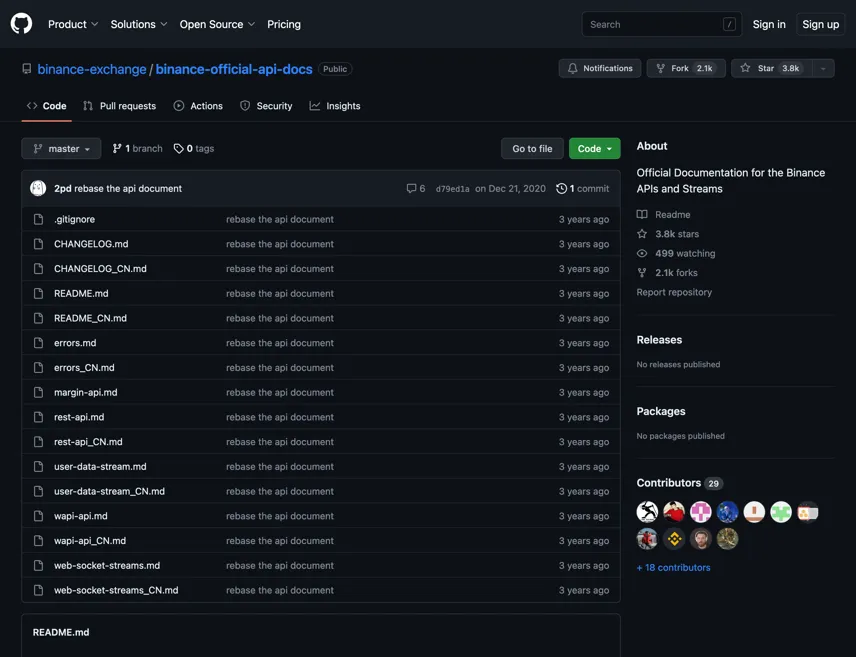Focus the Search input field
Image resolution: width=856 pixels, height=657 pixels.
click(x=661, y=25)
